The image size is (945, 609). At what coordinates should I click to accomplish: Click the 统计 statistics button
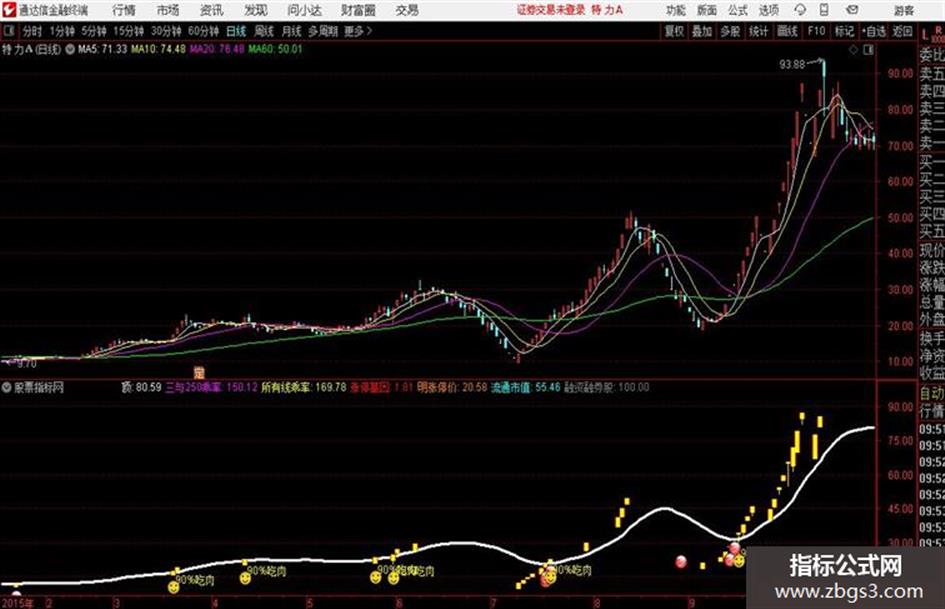[x=758, y=31]
